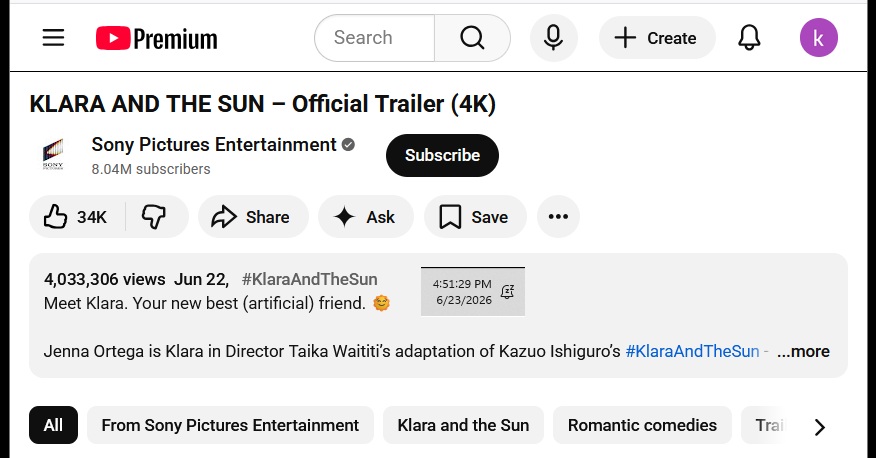Viewport: 876px width, 458px height.
Task: Subscribe to Sony Pictures Entertainment
Action: (442, 155)
